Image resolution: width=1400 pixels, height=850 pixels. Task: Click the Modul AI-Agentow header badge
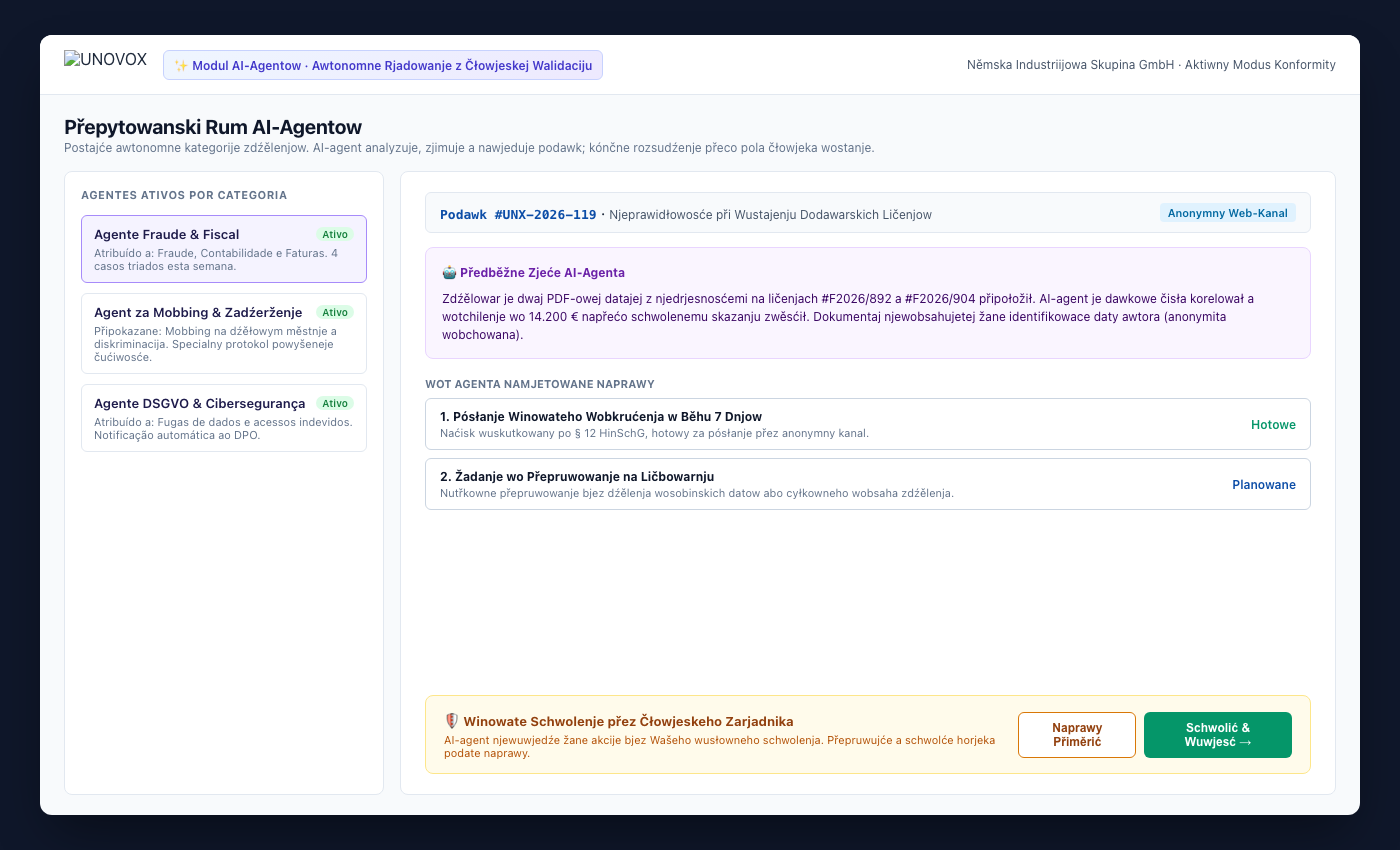click(383, 66)
